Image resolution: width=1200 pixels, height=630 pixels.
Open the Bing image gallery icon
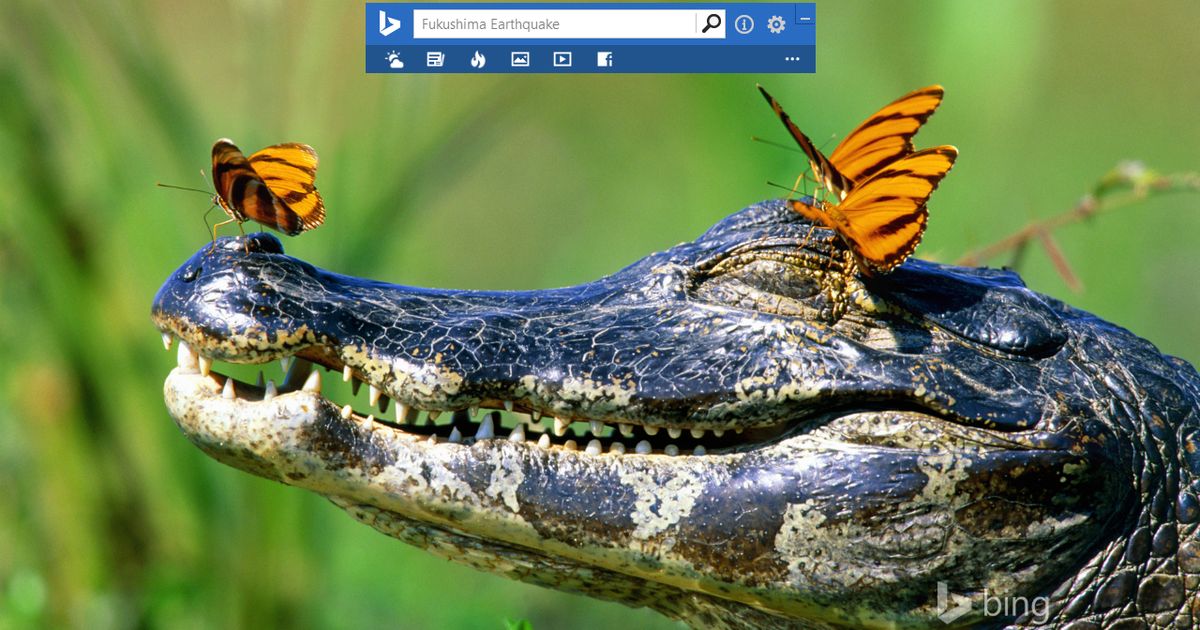point(520,60)
